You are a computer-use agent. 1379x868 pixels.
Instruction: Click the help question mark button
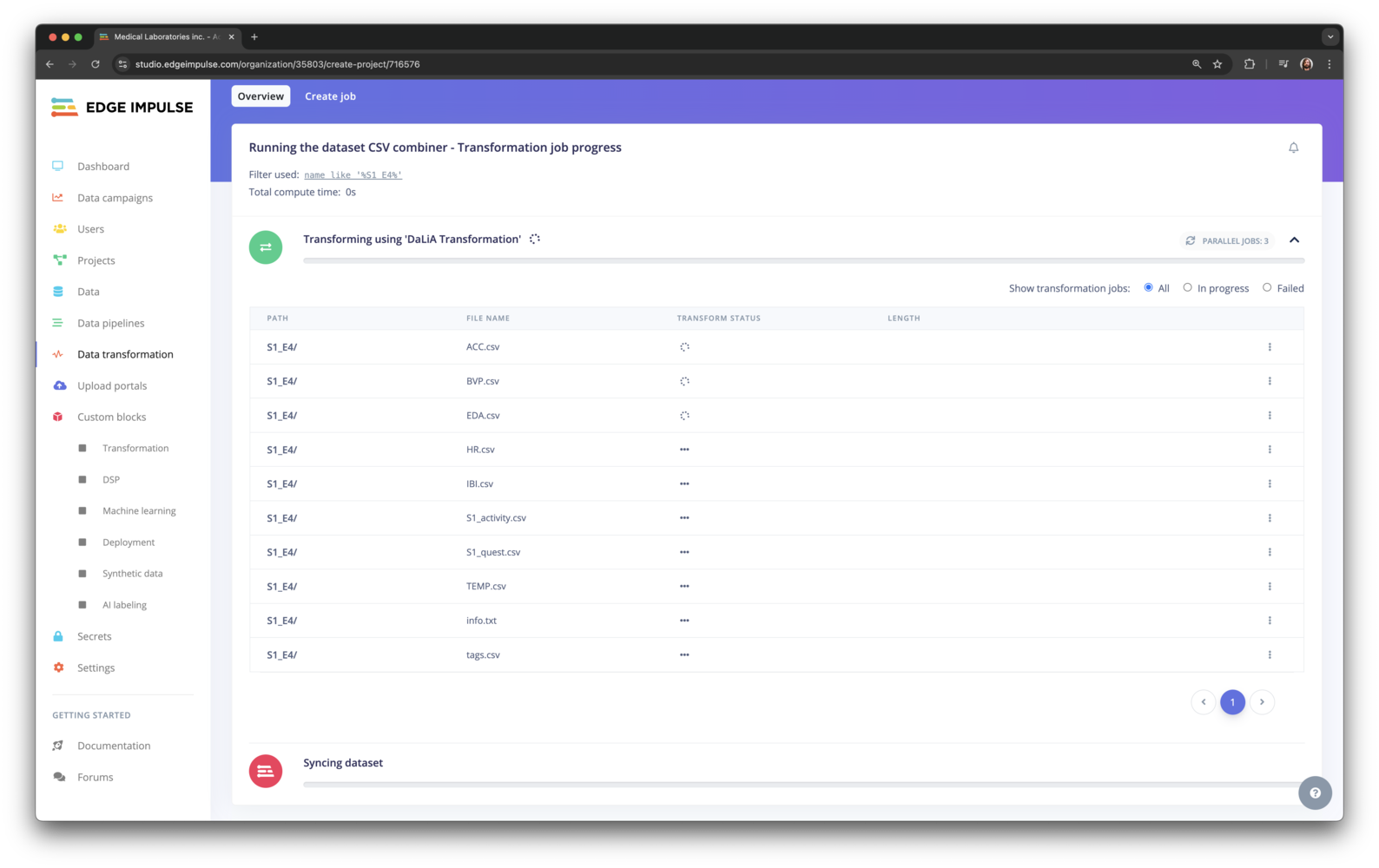point(1315,792)
